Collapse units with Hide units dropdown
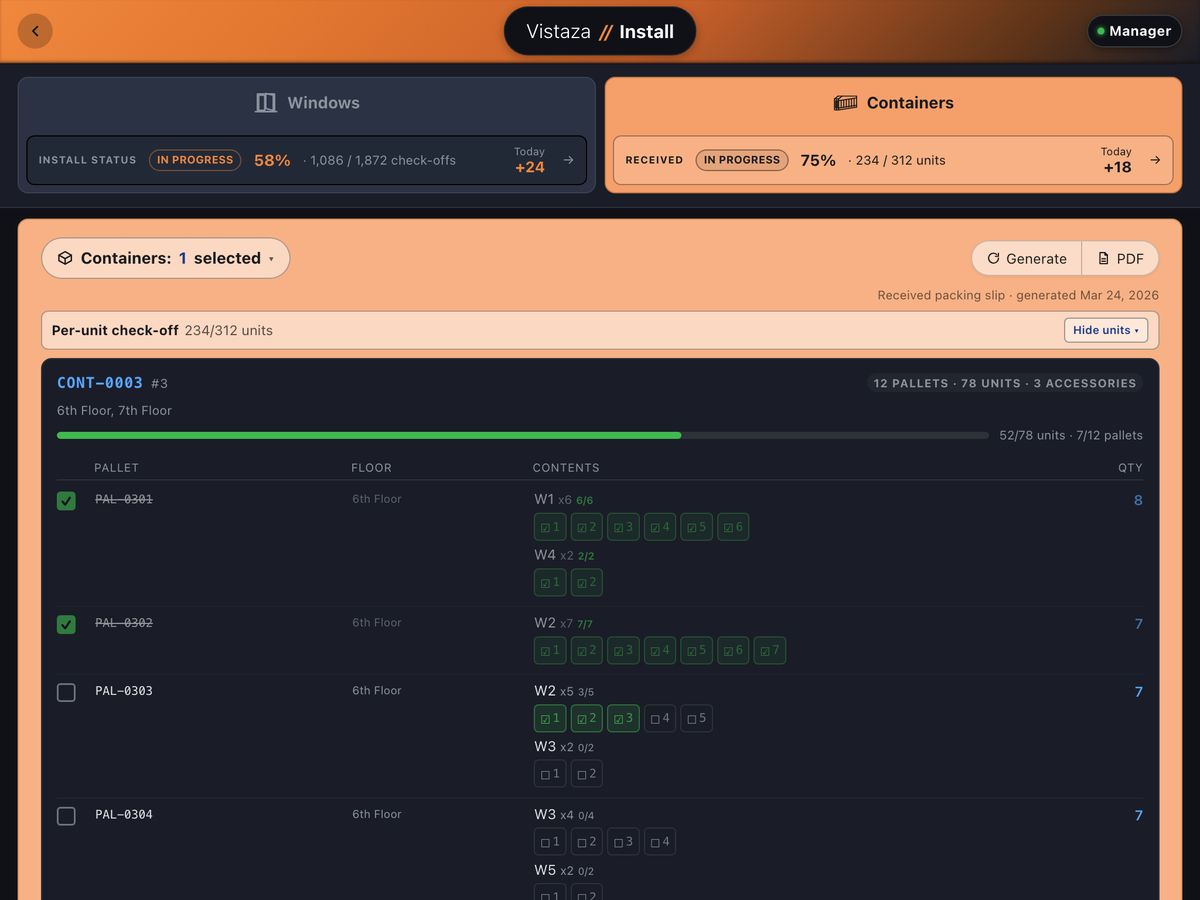This screenshot has height=900, width=1200. (1106, 330)
